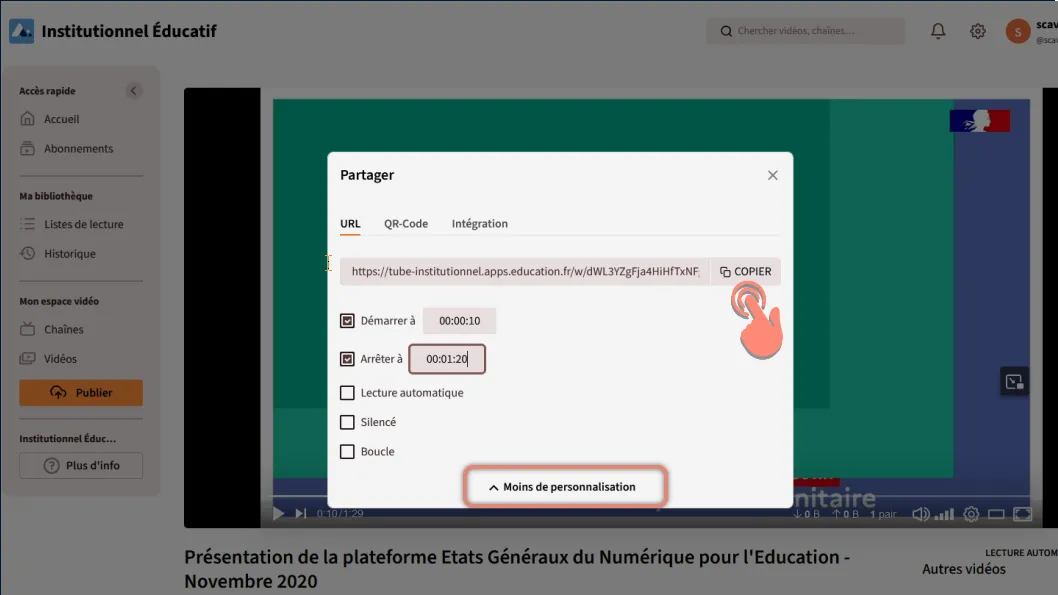
Task: Open the notifications bell
Action: pos(938,31)
